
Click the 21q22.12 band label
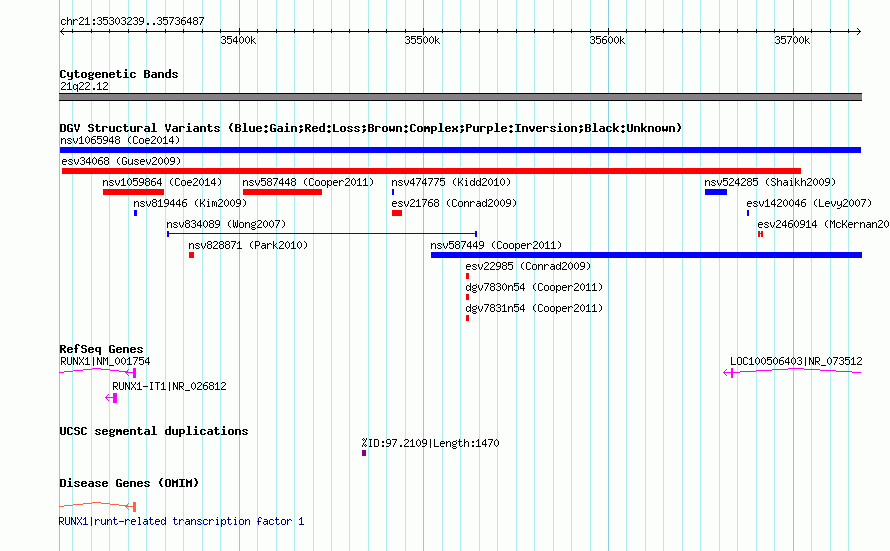[84, 86]
